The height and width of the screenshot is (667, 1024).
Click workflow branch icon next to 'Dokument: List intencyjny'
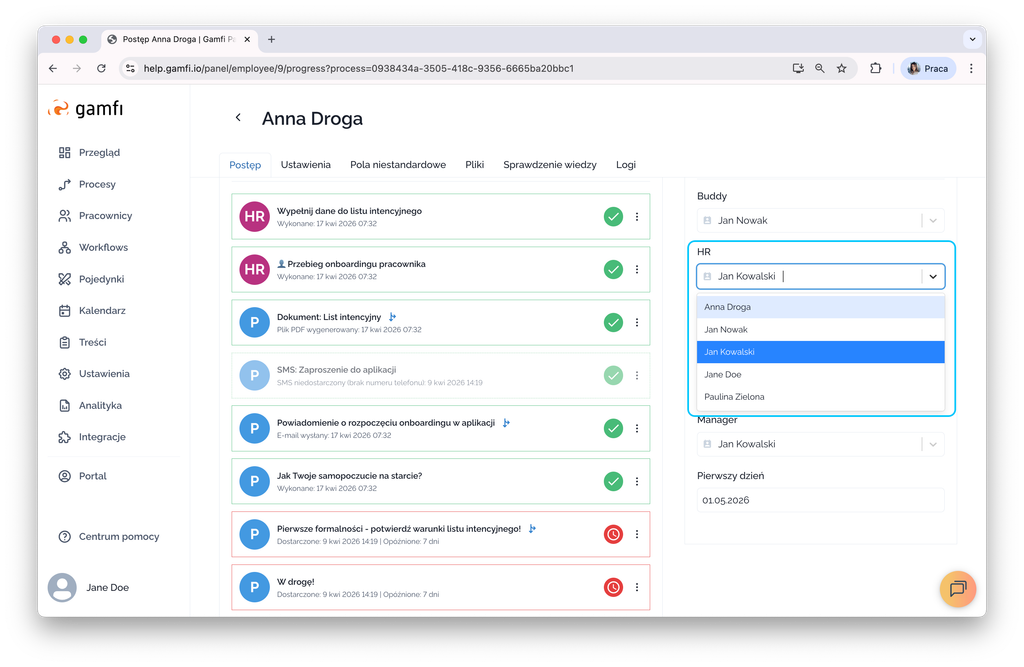[393, 317]
